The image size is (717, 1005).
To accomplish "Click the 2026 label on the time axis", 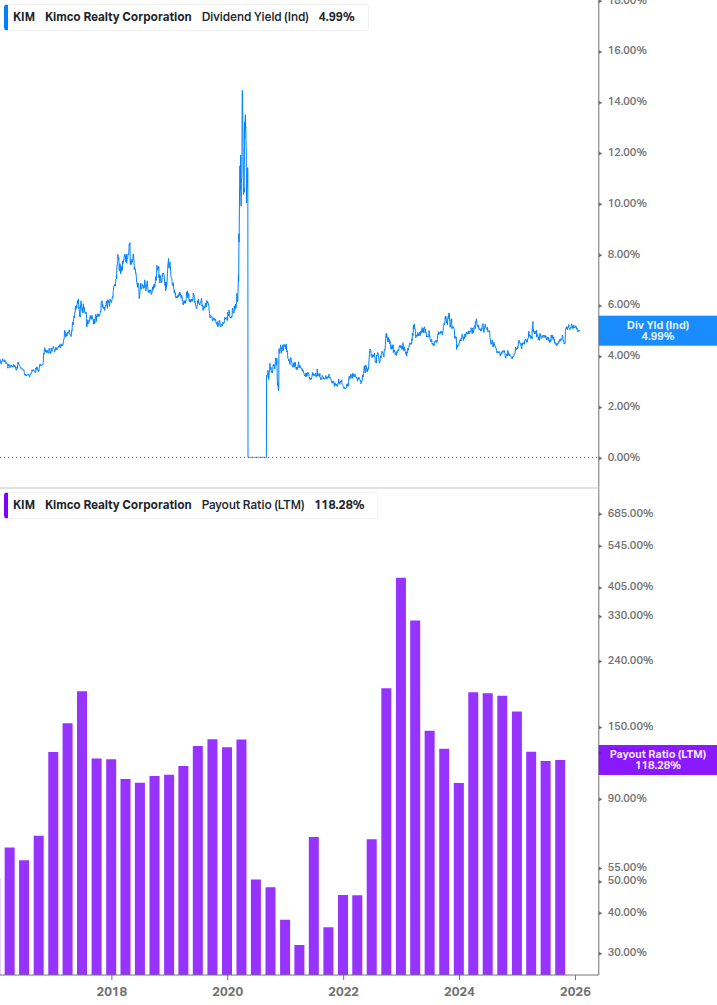I will [575, 990].
